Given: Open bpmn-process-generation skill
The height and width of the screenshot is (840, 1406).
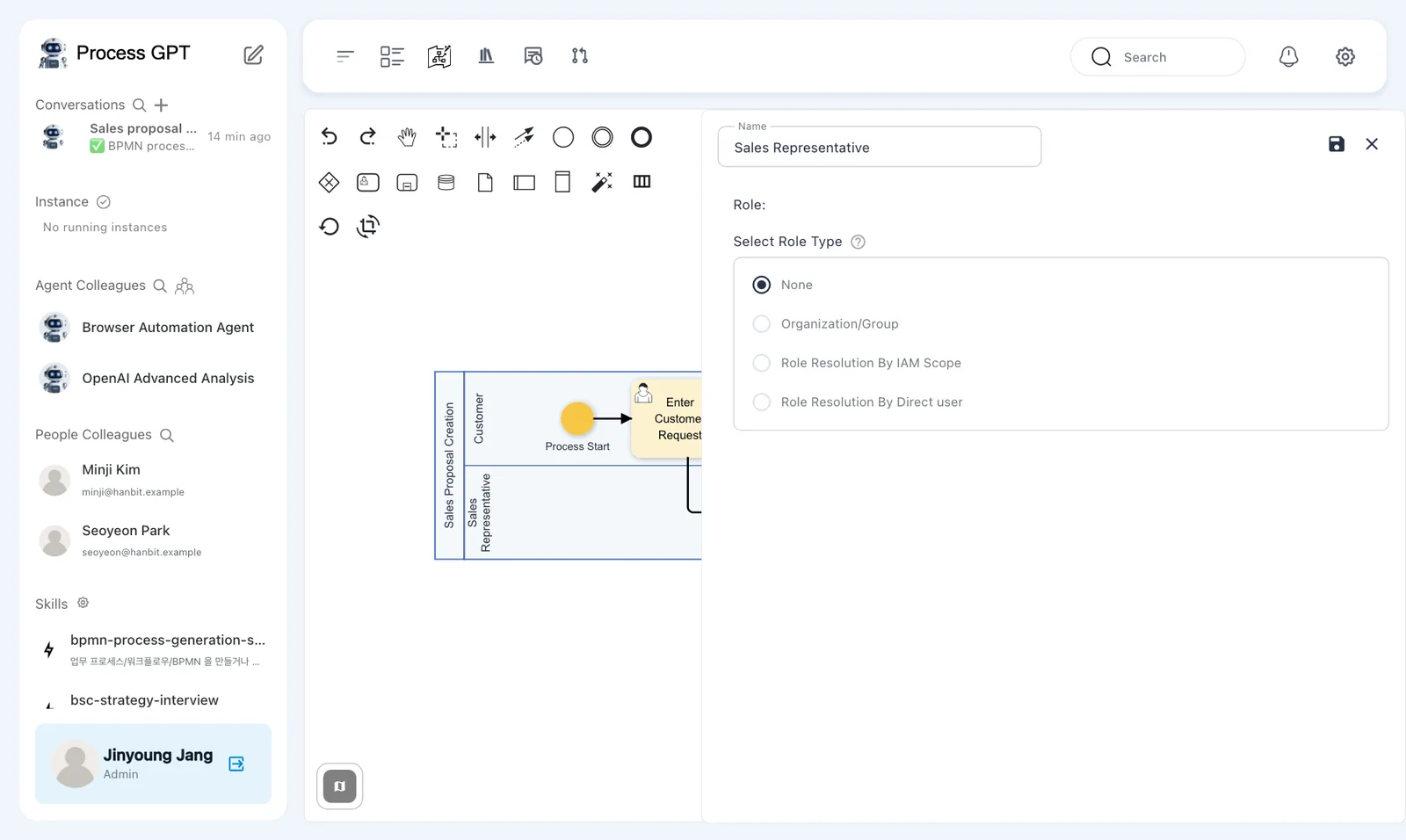Looking at the screenshot, I should pos(153,650).
